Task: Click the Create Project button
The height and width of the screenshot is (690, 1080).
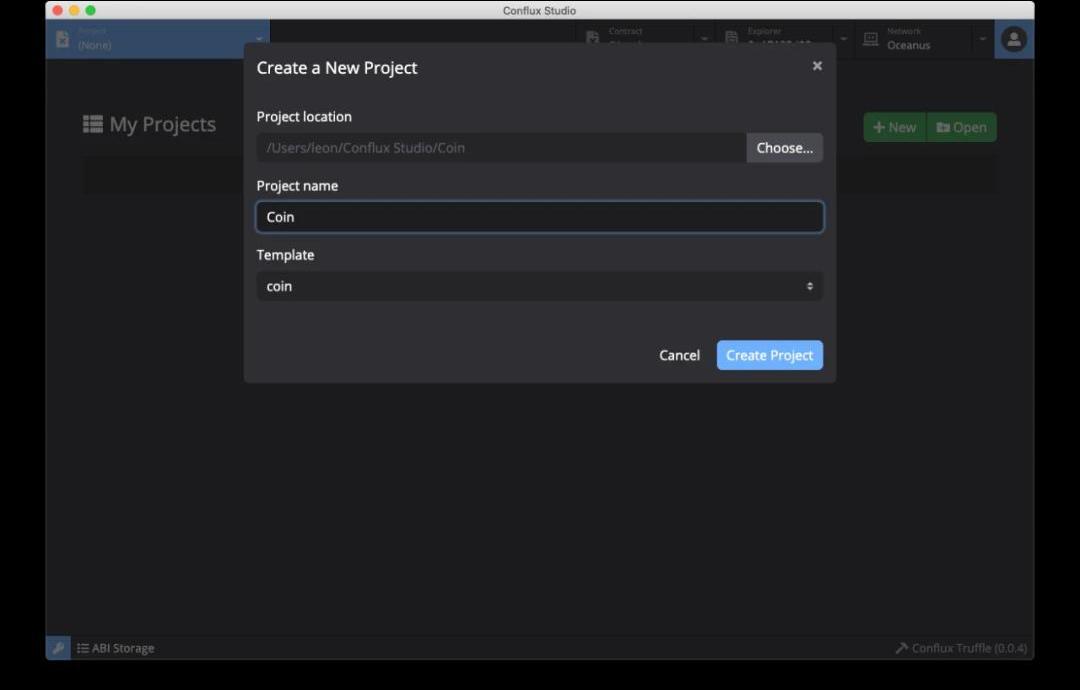Action: 769,355
